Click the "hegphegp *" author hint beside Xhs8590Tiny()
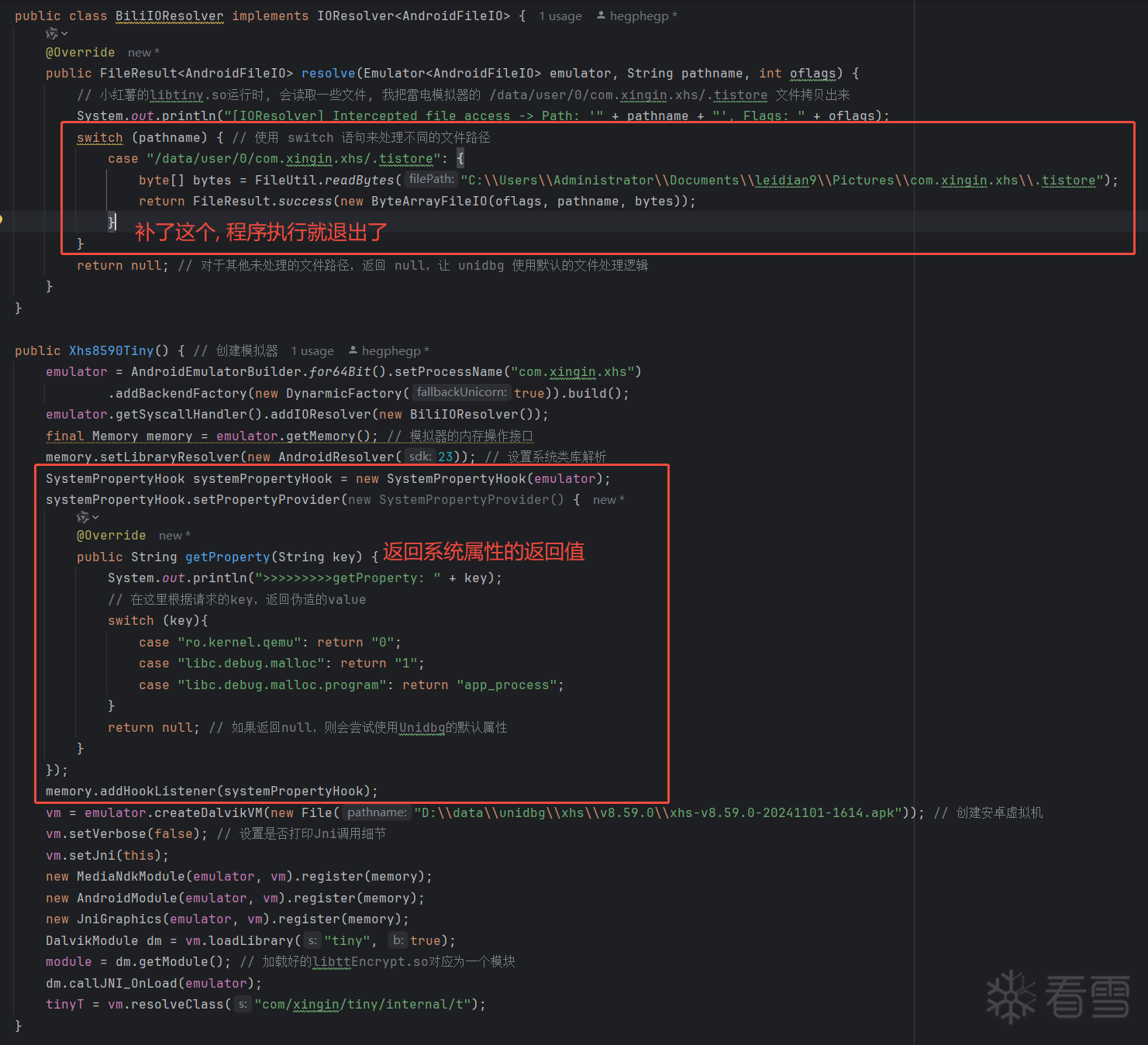 point(395,351)
